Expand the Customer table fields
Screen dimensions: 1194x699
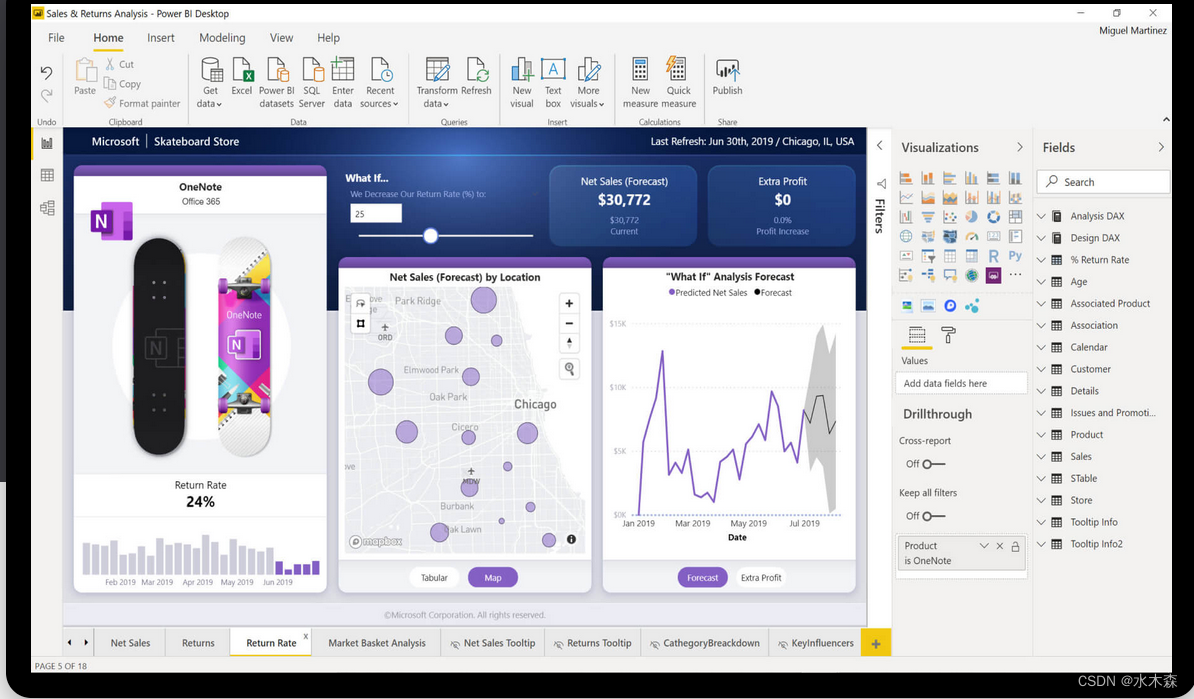pos(1041,369)
